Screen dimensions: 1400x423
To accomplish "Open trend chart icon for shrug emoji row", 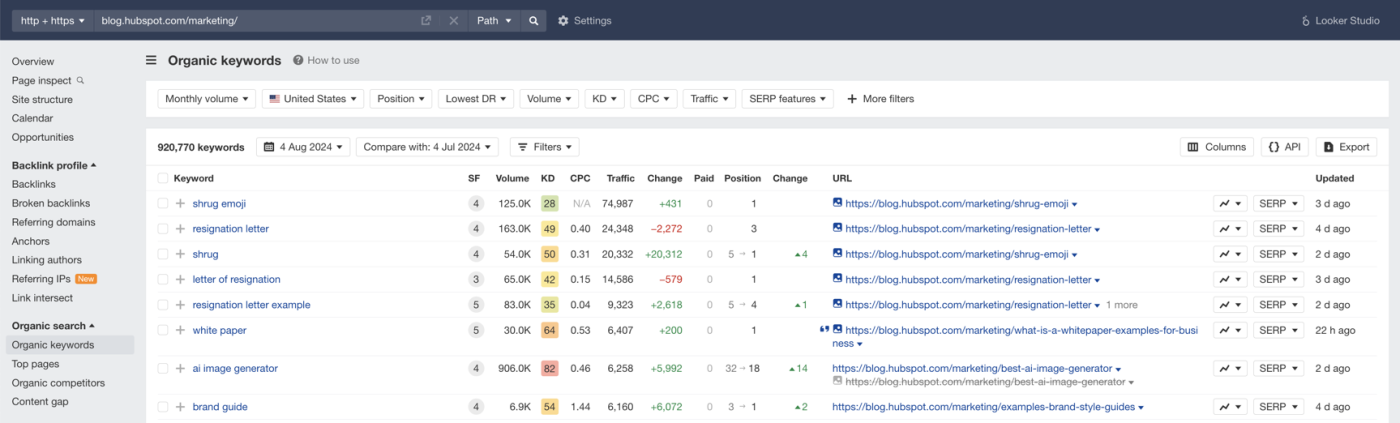I will tap(1229, 203).
